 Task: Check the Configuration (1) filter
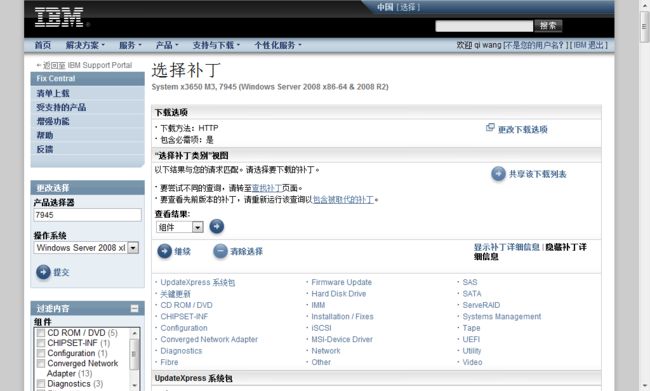pos(41,353)
